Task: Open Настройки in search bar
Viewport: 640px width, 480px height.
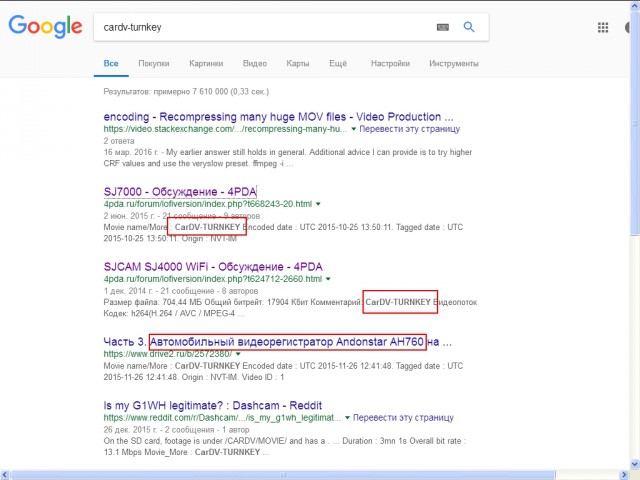Action: coord(390,63)
